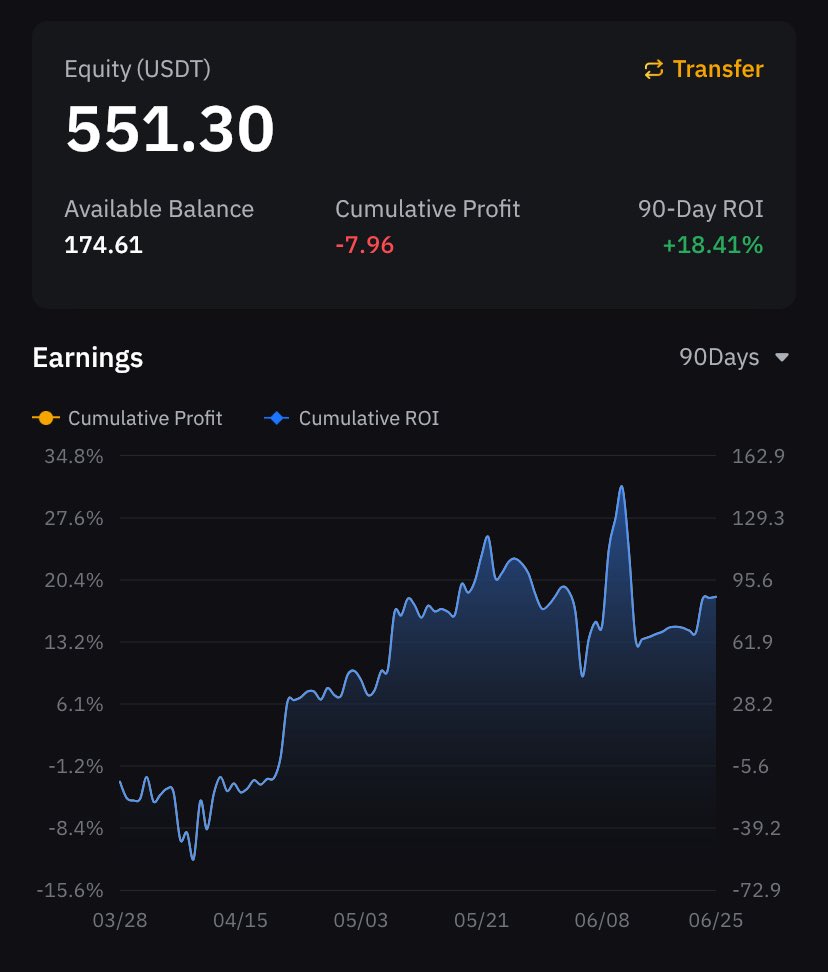828x972 pixels.
Task: Click the Available Balance label
Action: coord(159,209)
